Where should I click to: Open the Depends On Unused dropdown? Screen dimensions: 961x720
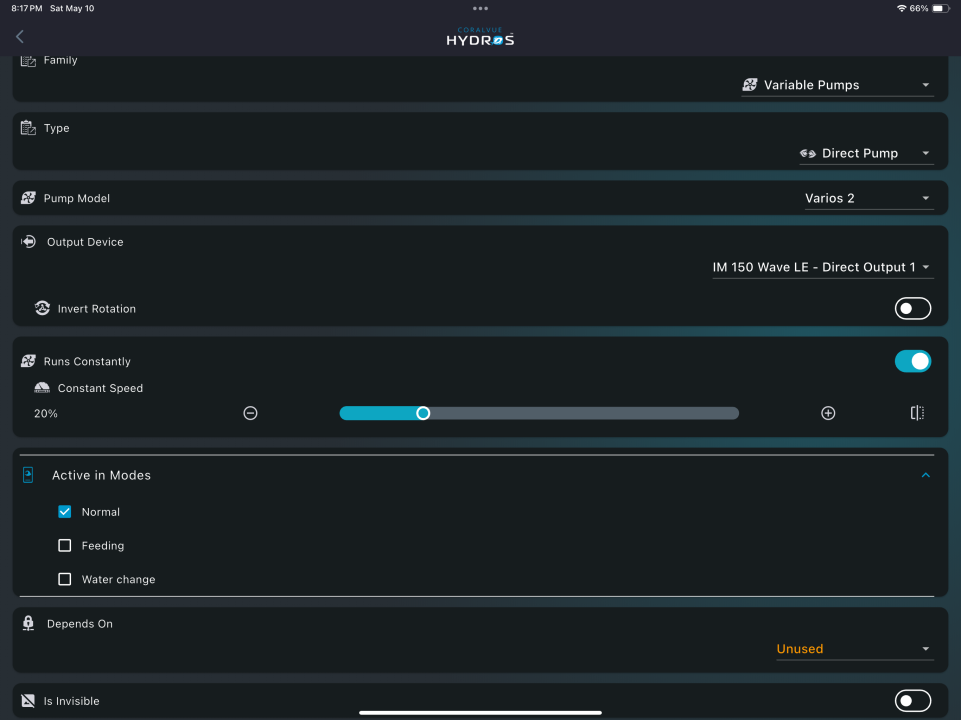855,649
